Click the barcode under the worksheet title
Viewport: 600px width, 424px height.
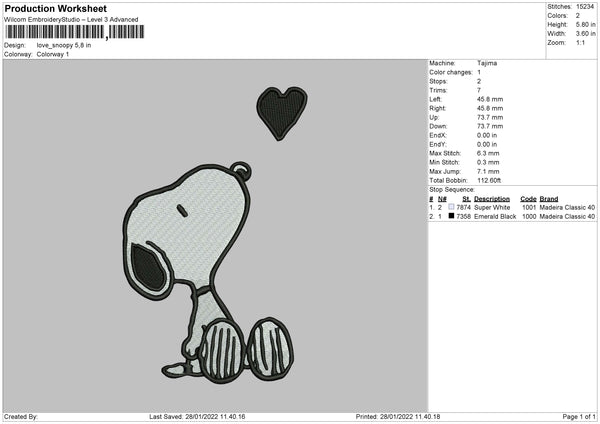point(74,32)
